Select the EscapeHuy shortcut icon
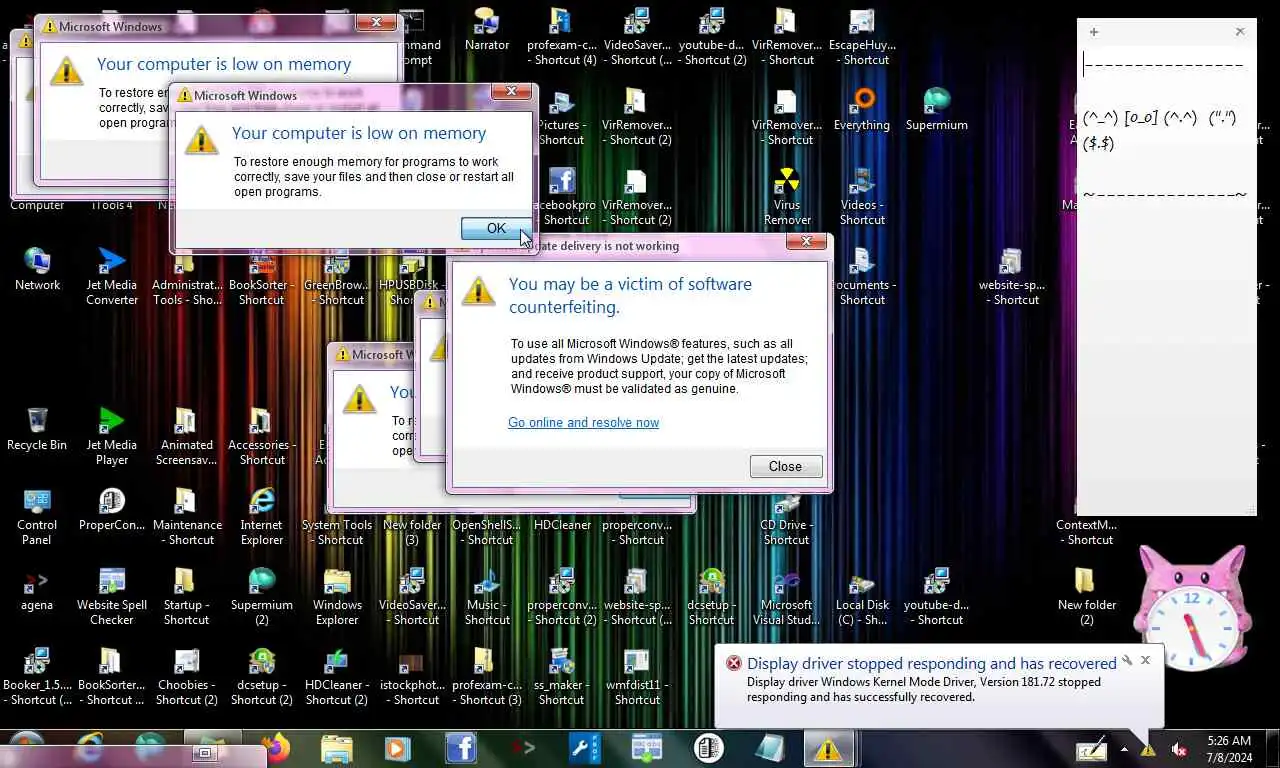 click(x=862, y=37)
